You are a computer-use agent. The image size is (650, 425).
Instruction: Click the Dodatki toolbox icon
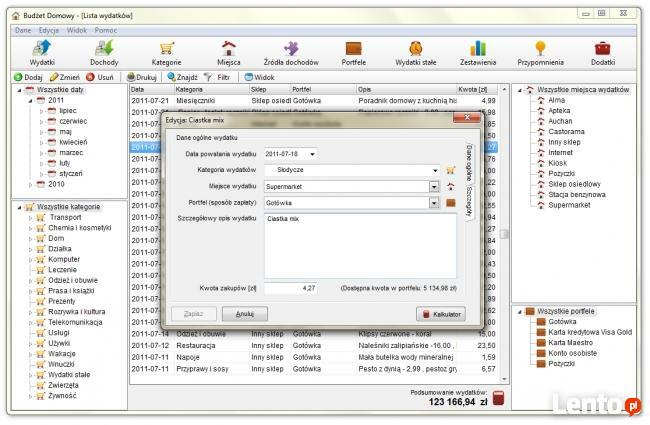pyautogui.click(x=603, y=52)
